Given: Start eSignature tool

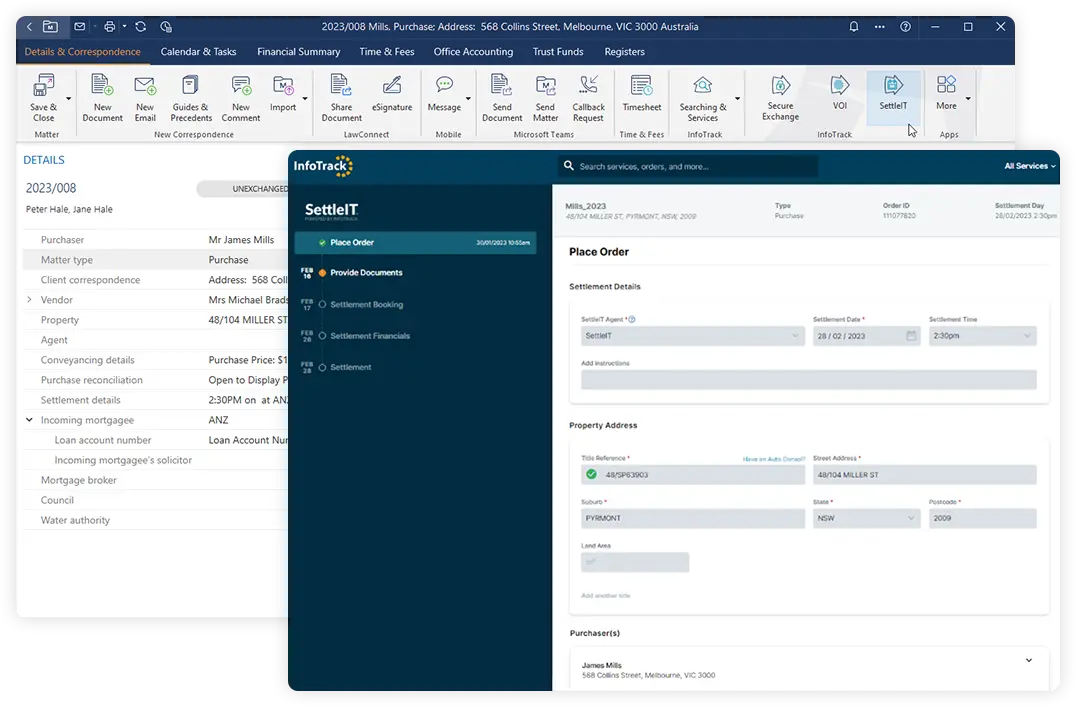Looking at the screenshot, I should (392, 93).
